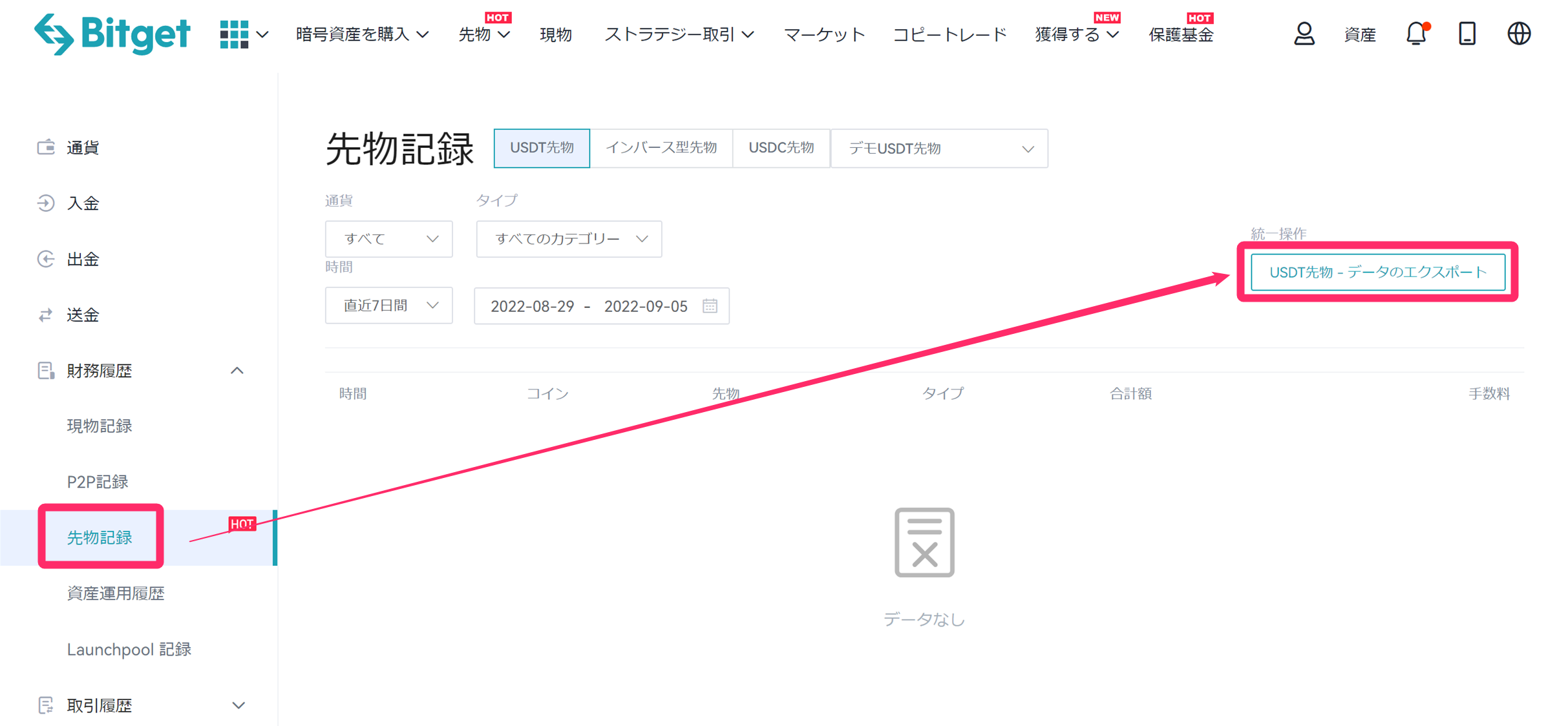The height and width of the screenshot is (726, 1568).
Task: Click the wallet icon beside 通貨
Action: click(46, 147)
